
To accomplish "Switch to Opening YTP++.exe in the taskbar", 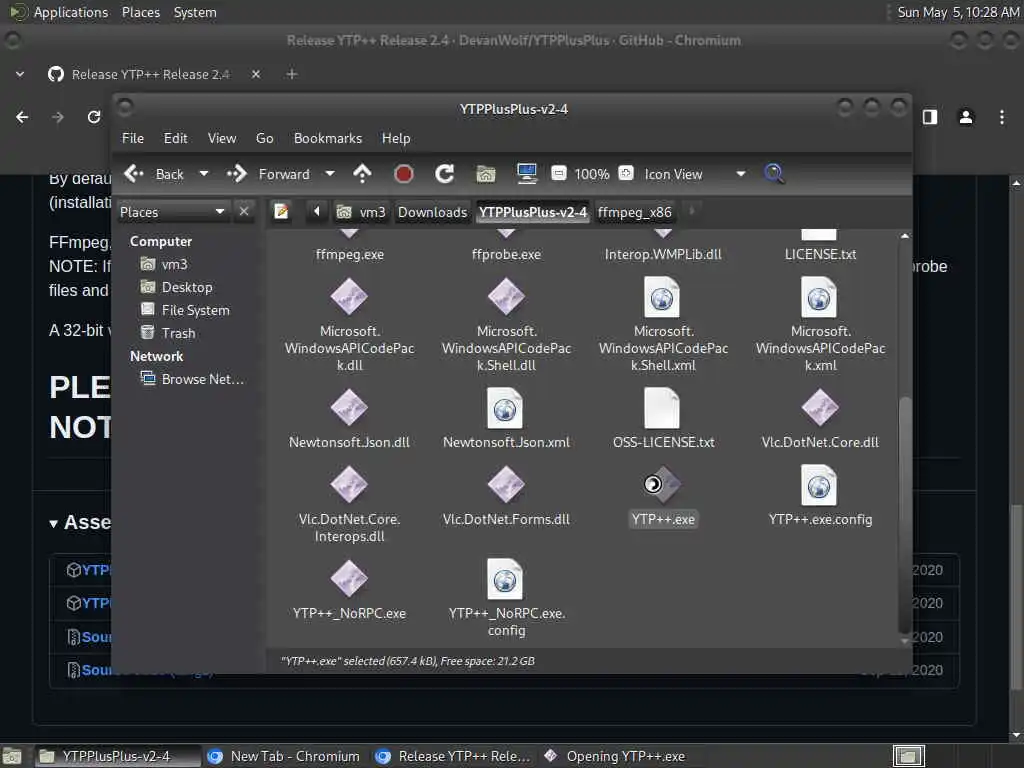I will (x=615, y=756).
